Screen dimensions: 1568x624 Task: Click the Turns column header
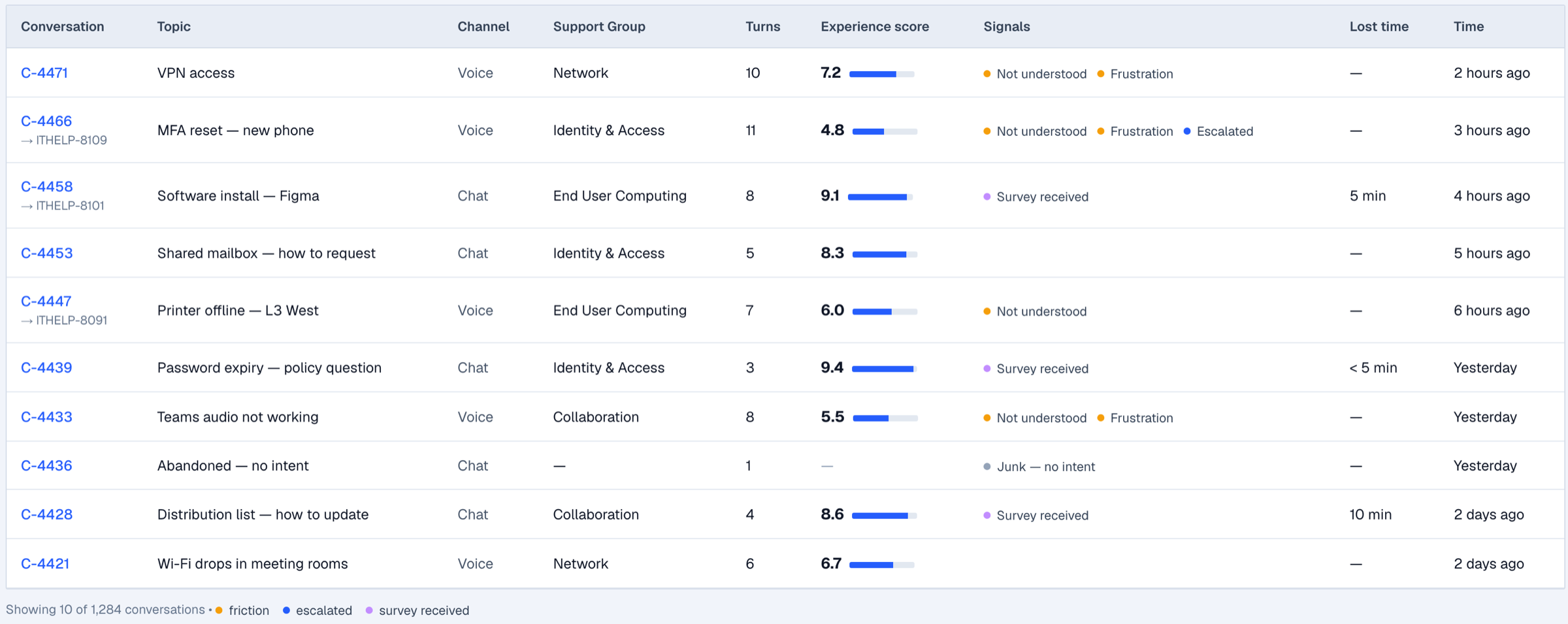[763, 27]
